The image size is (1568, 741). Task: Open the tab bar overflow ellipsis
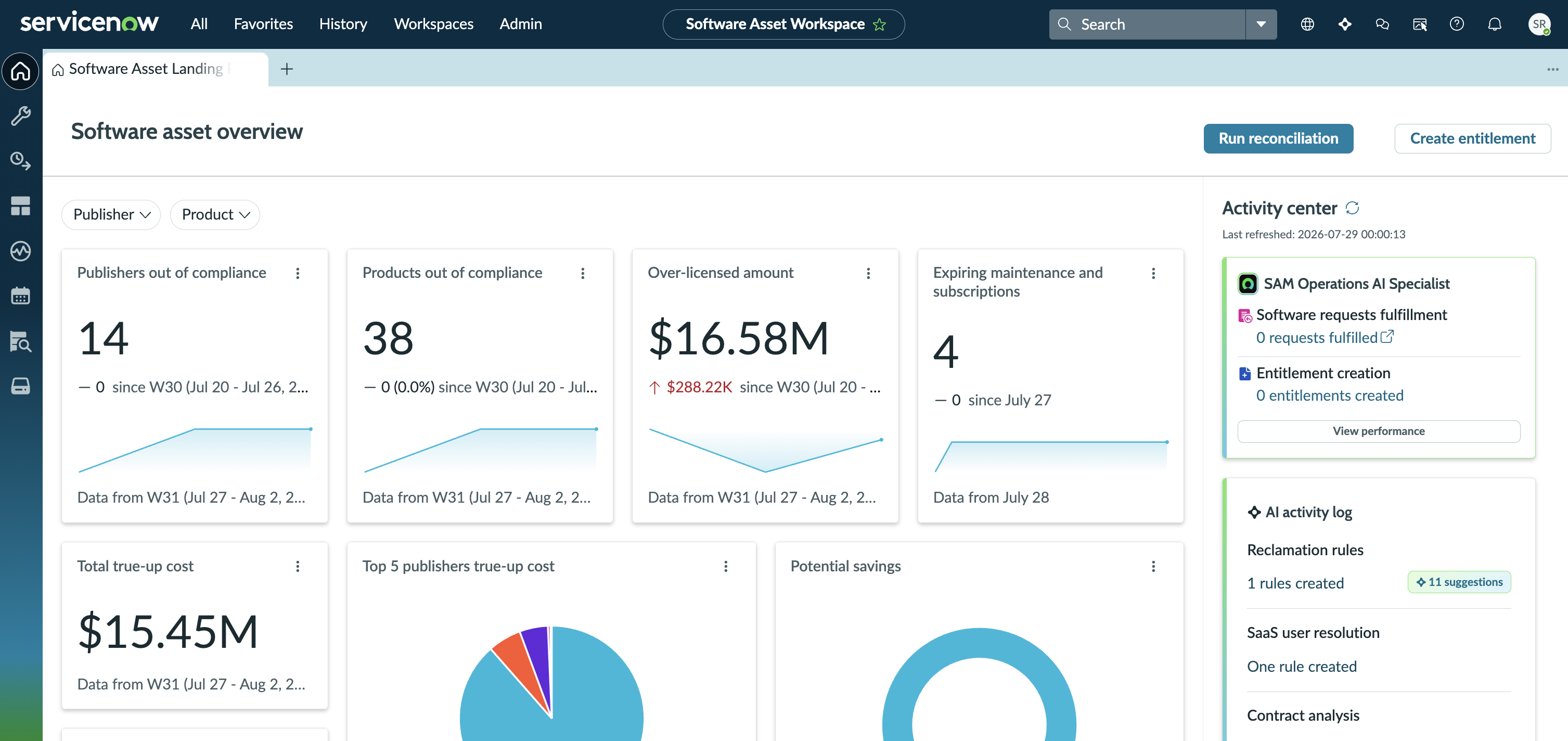coord(1552,69)
